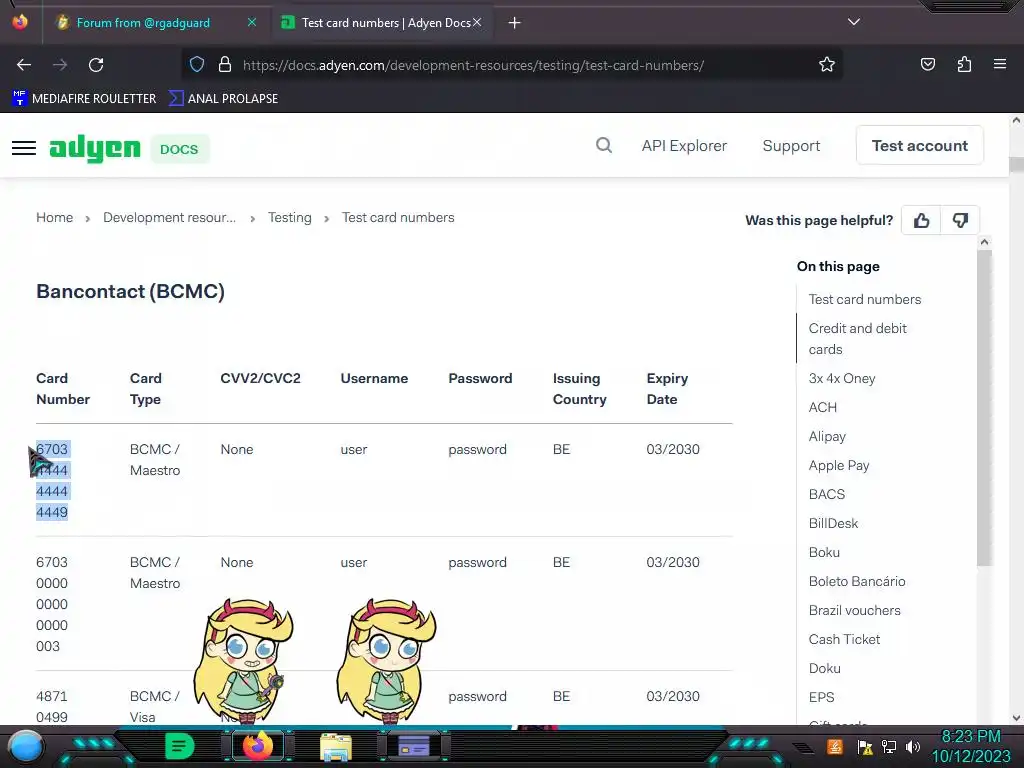The width and height of the screenshot is (1024, 768).
Task: Click the Firefox taskbar icon
Action: 257,746
